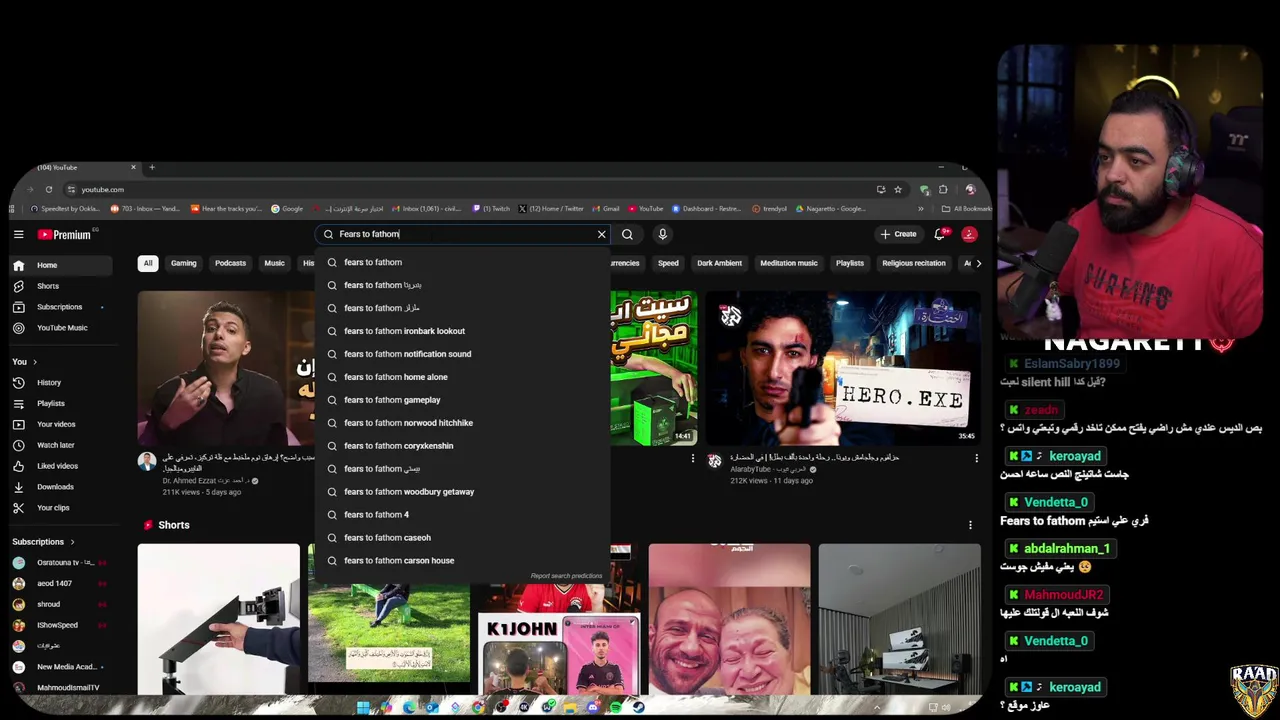Open the IShowSpeed channel subscription
Image resolution: width=1280 pixels, height=720 pixels.
tap(60, 625)
